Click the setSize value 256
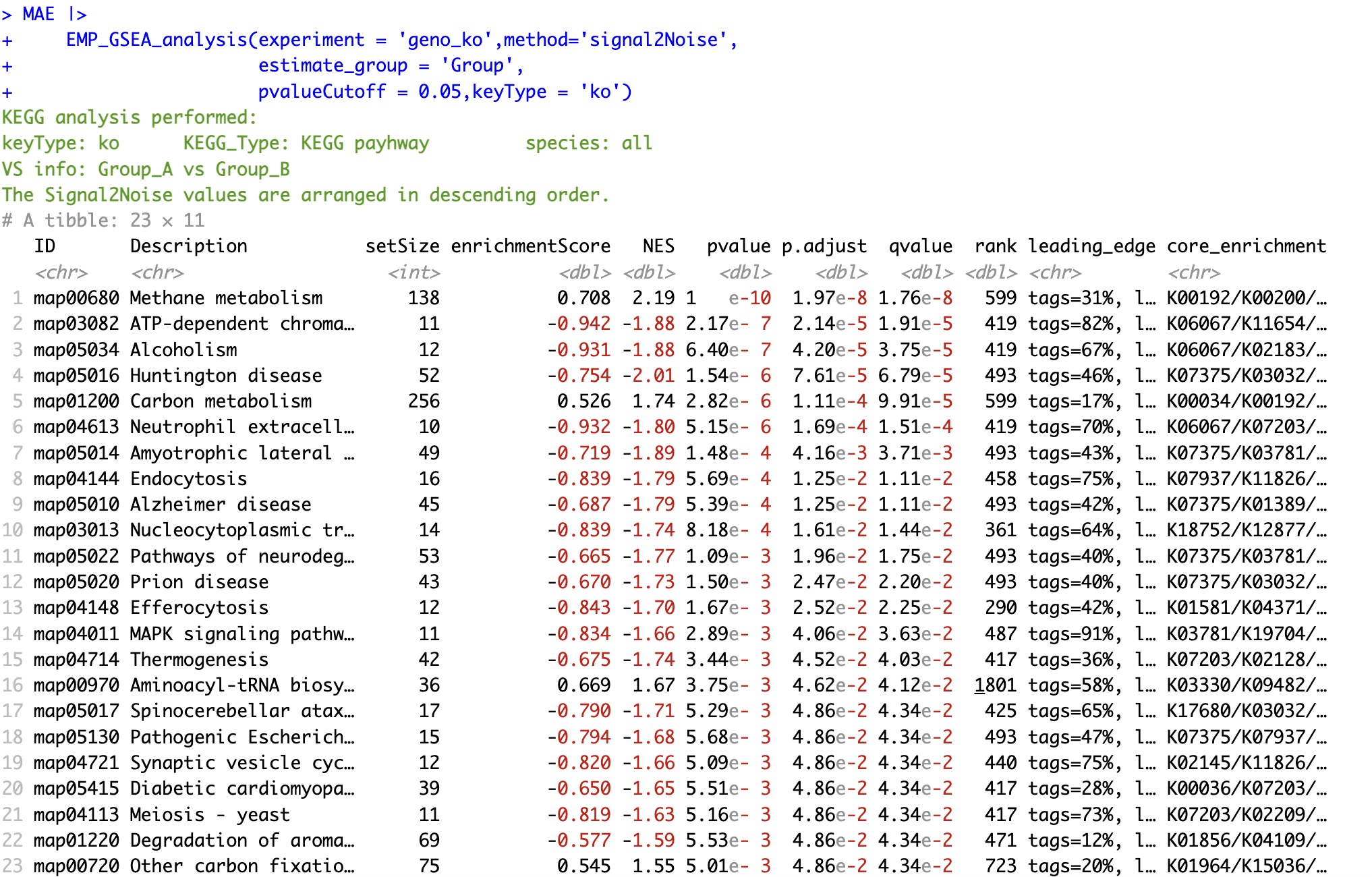 pyautogui.click(x=424, y=401)
